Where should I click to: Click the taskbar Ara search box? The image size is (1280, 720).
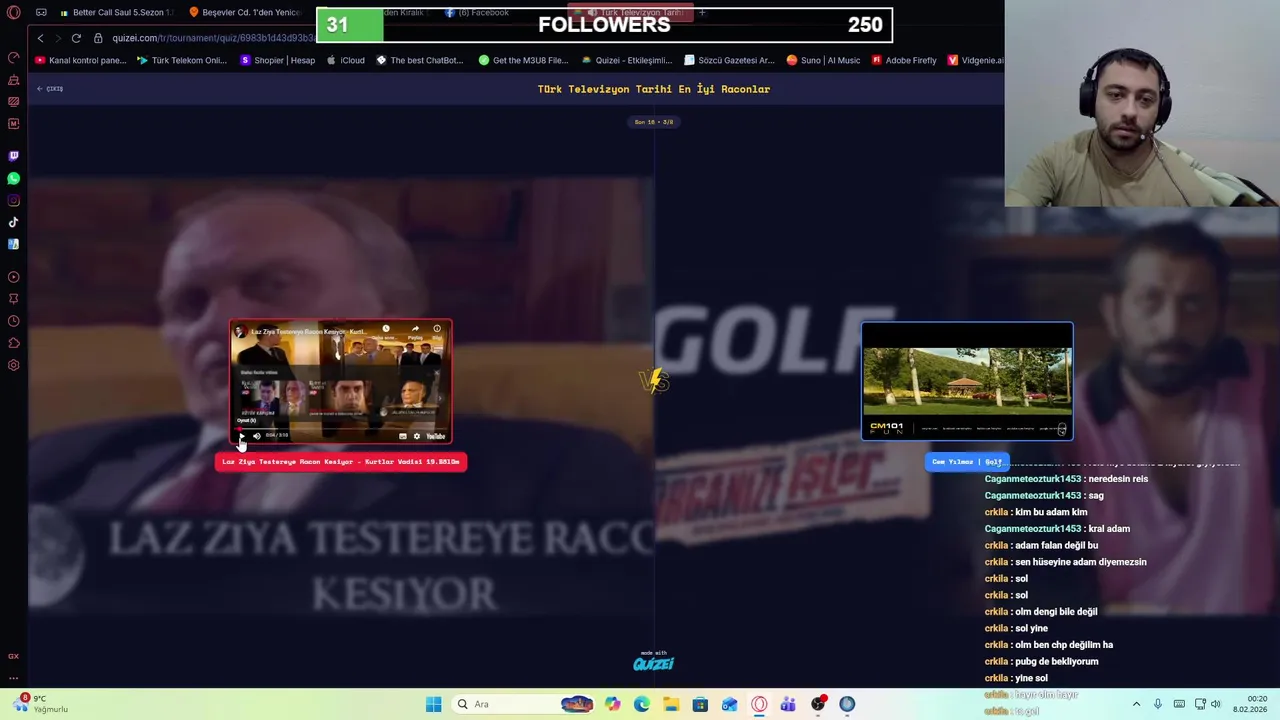click(x=523, y=704)
